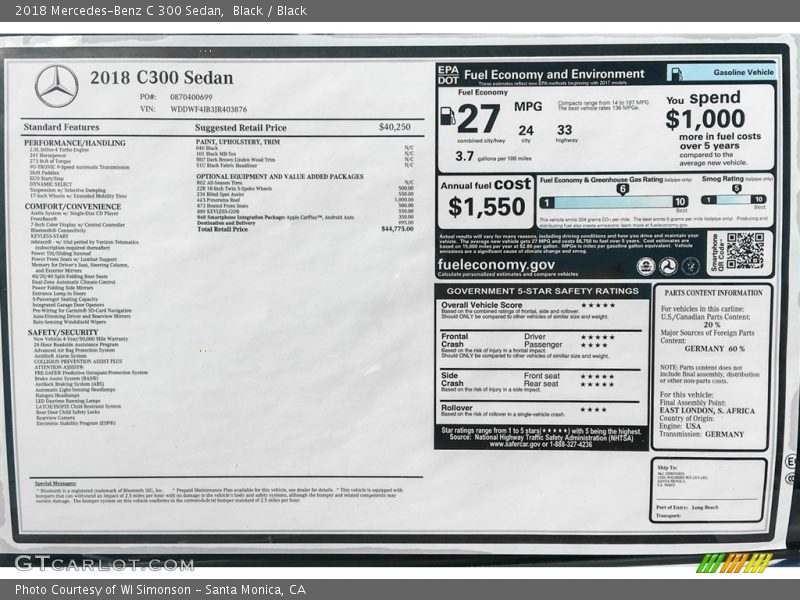Screen dimensions: 800x600
Task: Click the Ship To address box
Action: [708, 490]
